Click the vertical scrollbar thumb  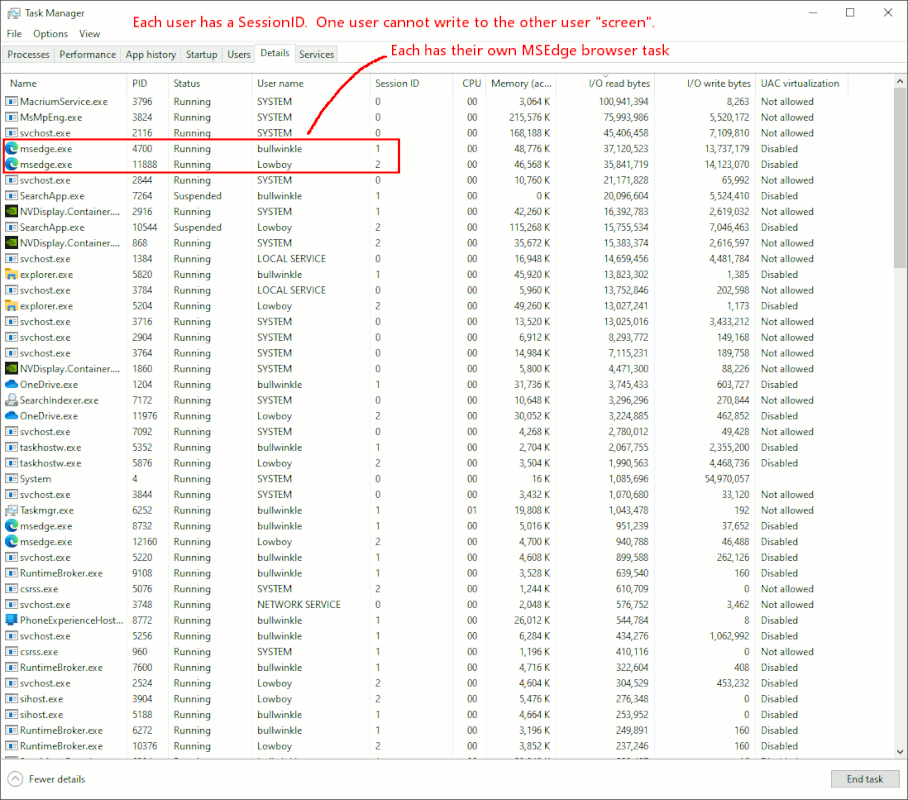click(900, 178)
